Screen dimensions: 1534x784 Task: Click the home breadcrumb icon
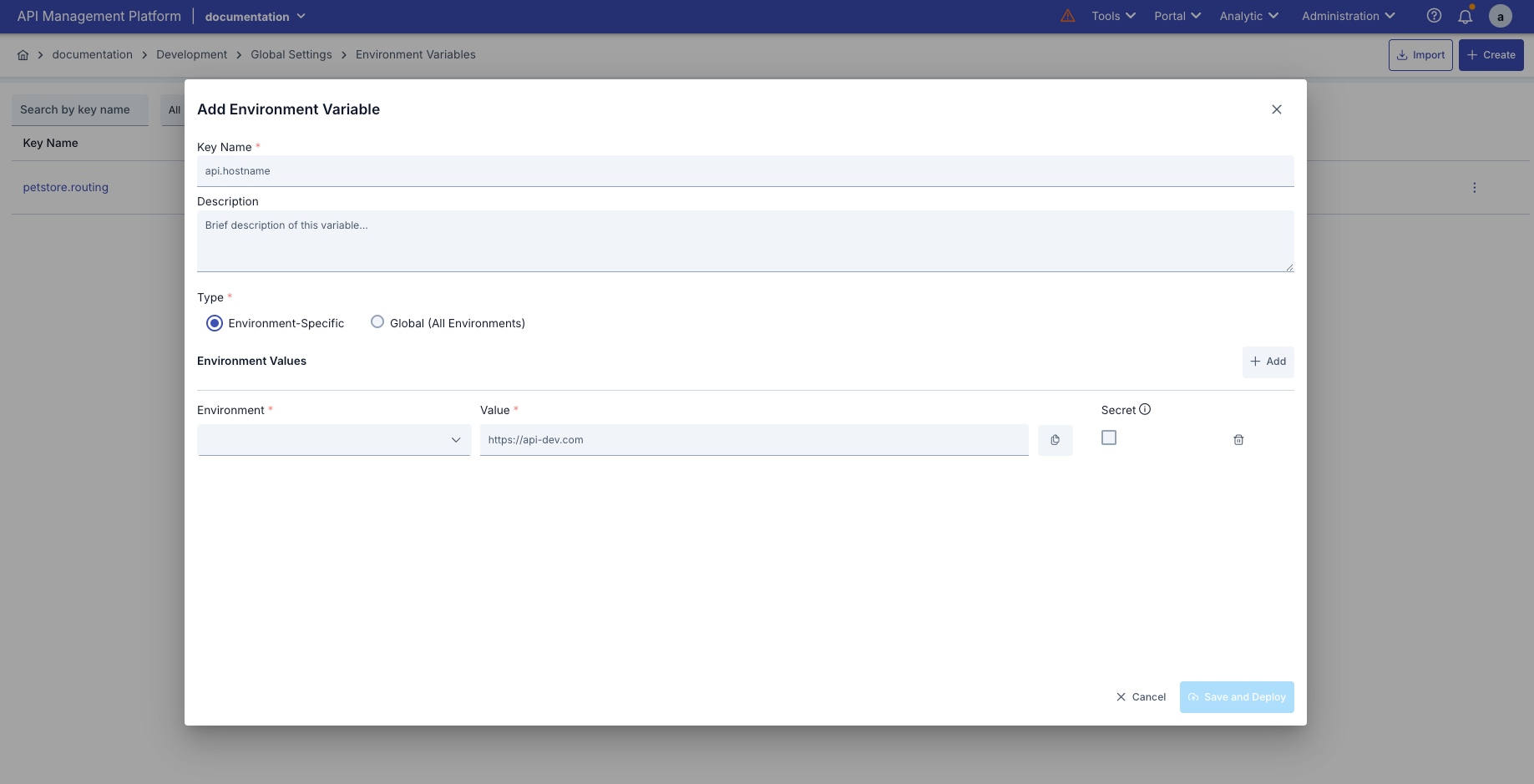(x=23, y=54)
